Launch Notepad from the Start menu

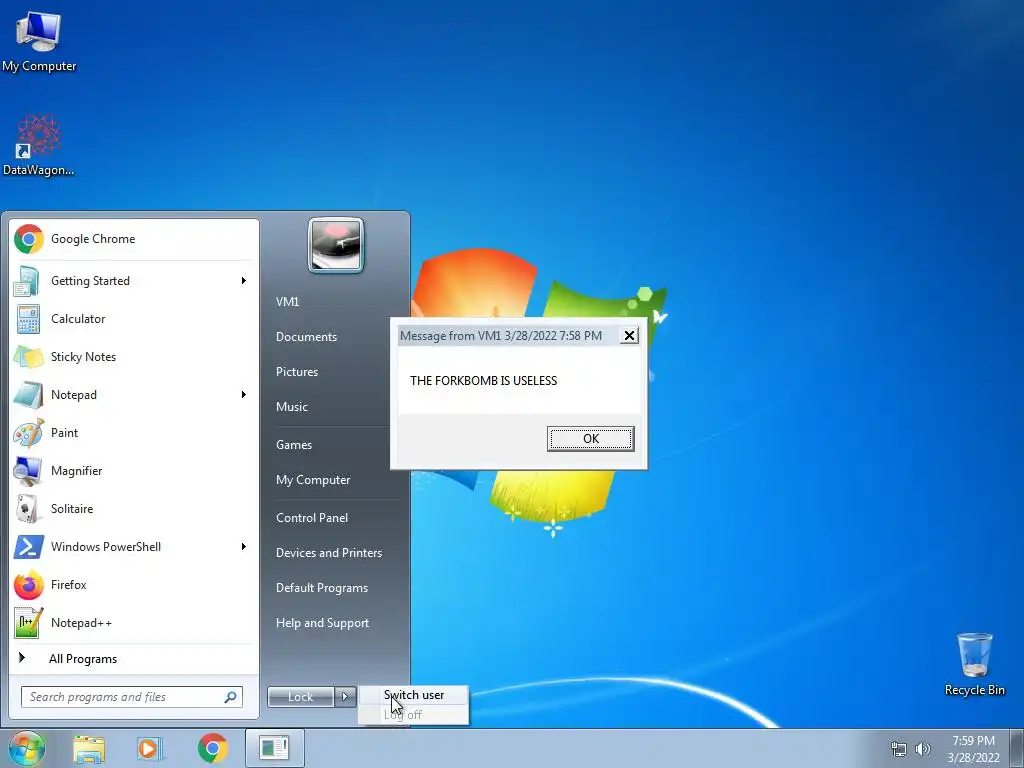134,394
